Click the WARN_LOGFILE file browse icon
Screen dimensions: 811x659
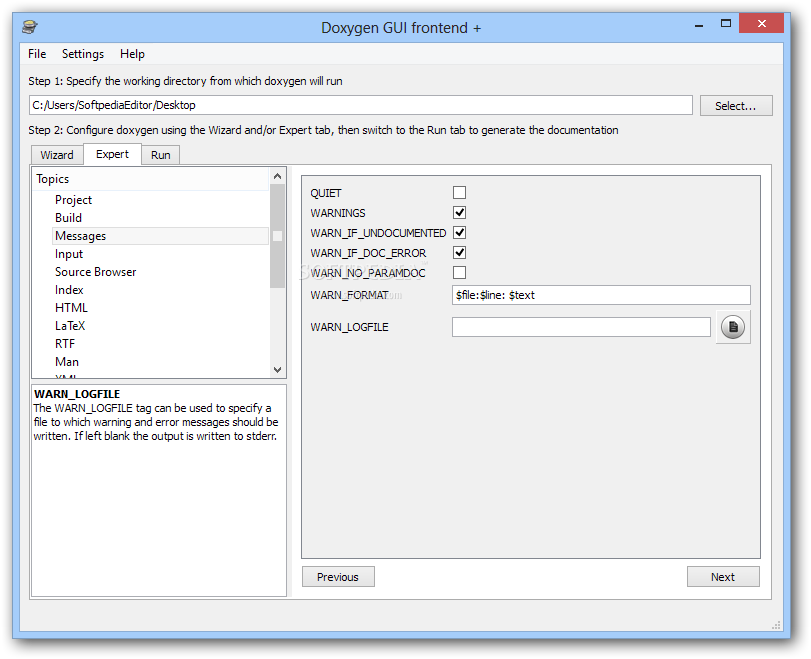[x=732, y=327]
